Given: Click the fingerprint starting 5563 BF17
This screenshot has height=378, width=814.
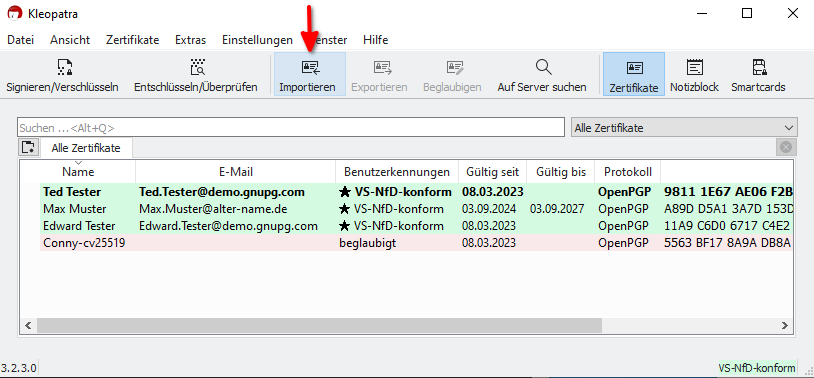Looking at the screenshot, I should [728, 242].
